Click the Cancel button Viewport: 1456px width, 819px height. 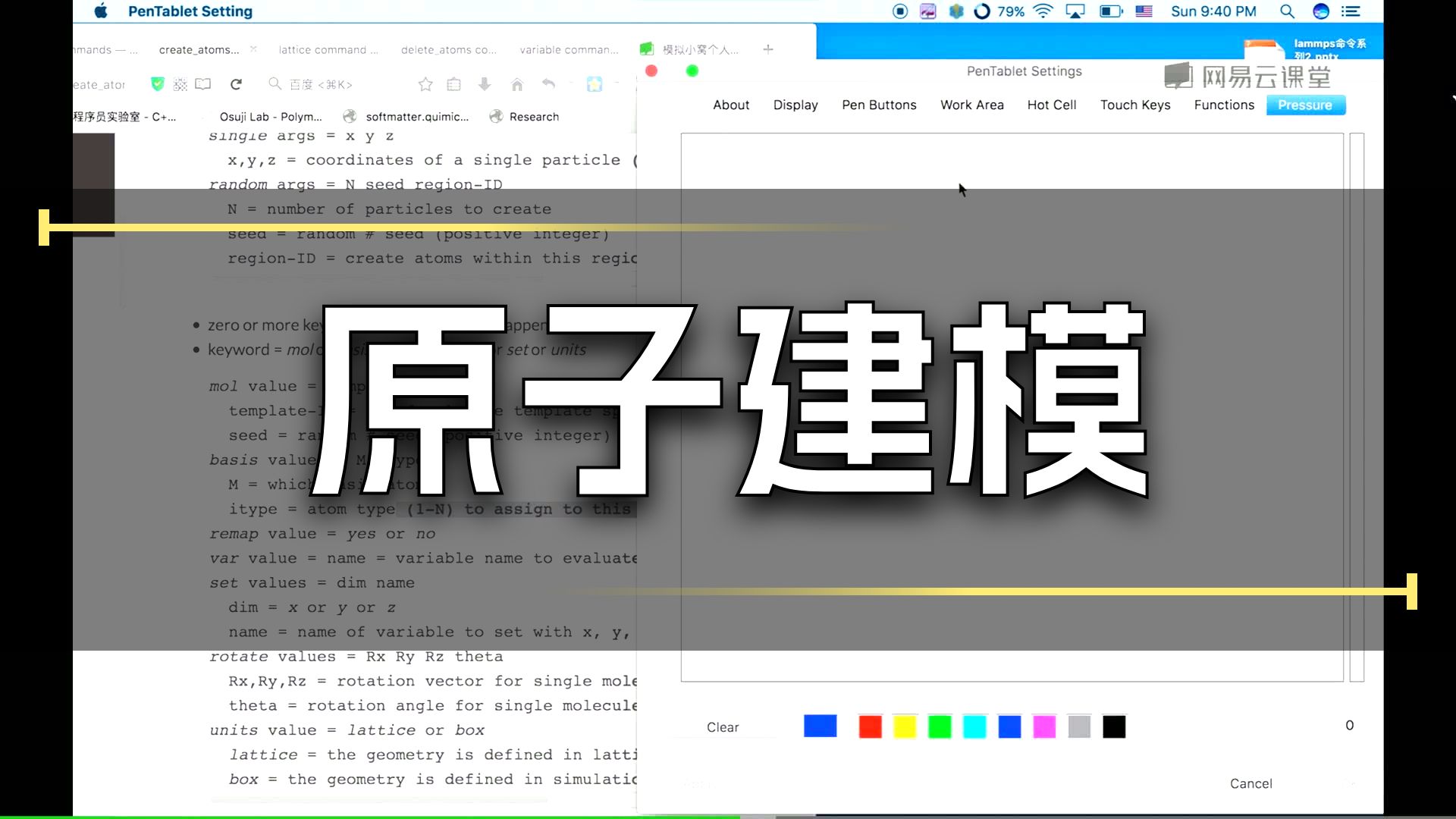click(1251, 783)
